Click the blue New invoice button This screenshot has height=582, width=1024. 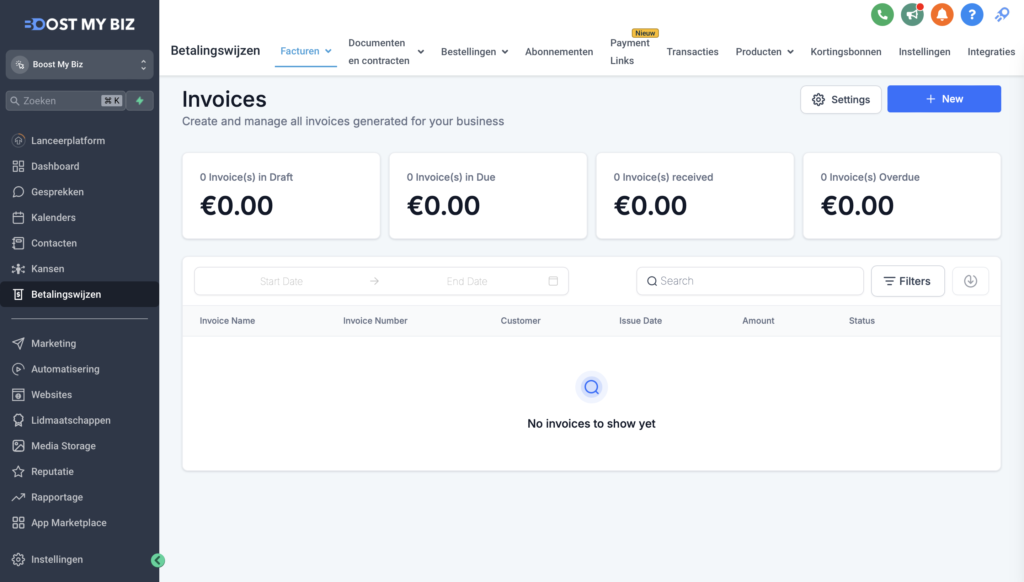click(943, 99)
